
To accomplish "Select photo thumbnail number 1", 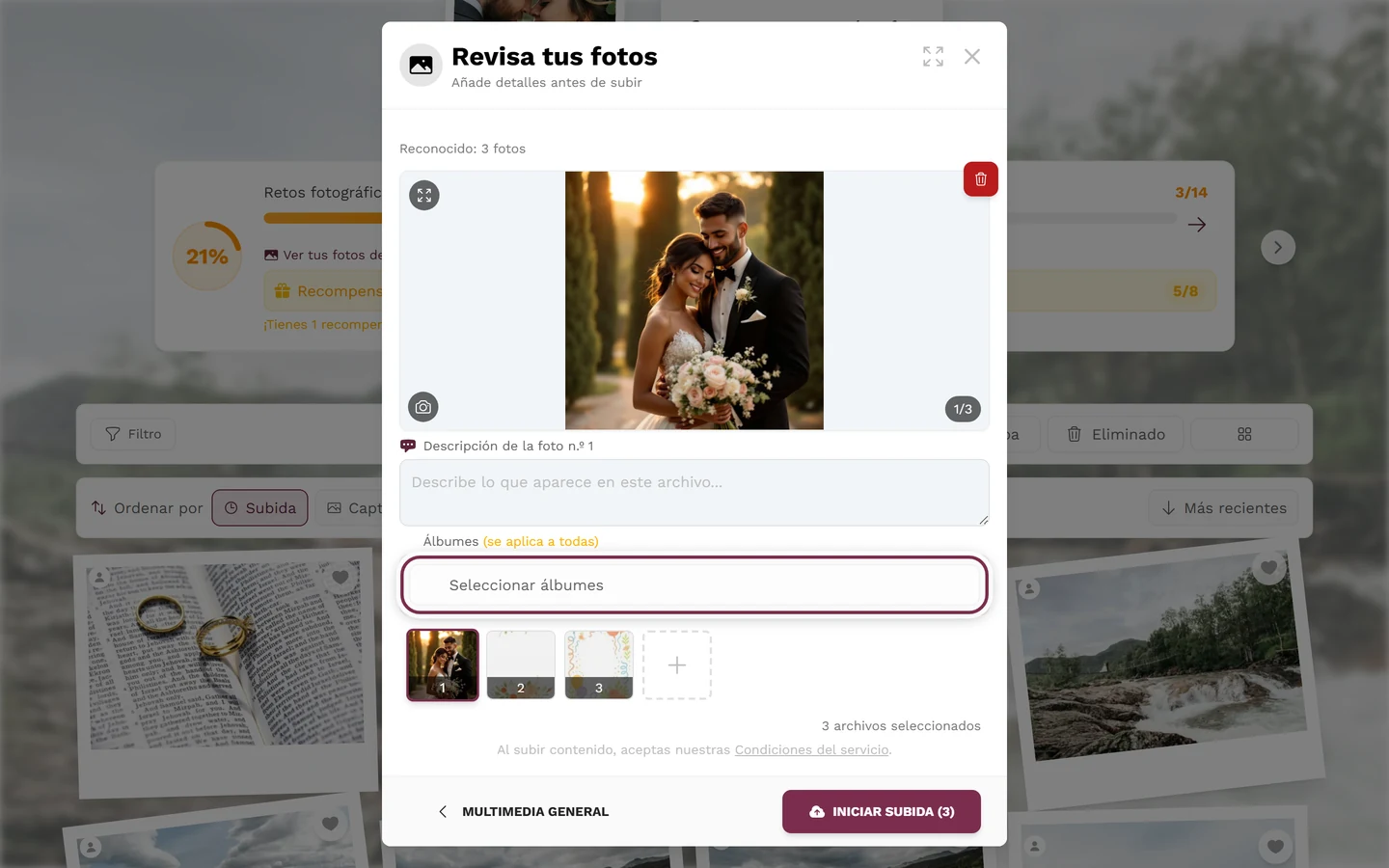I will 443,665.
